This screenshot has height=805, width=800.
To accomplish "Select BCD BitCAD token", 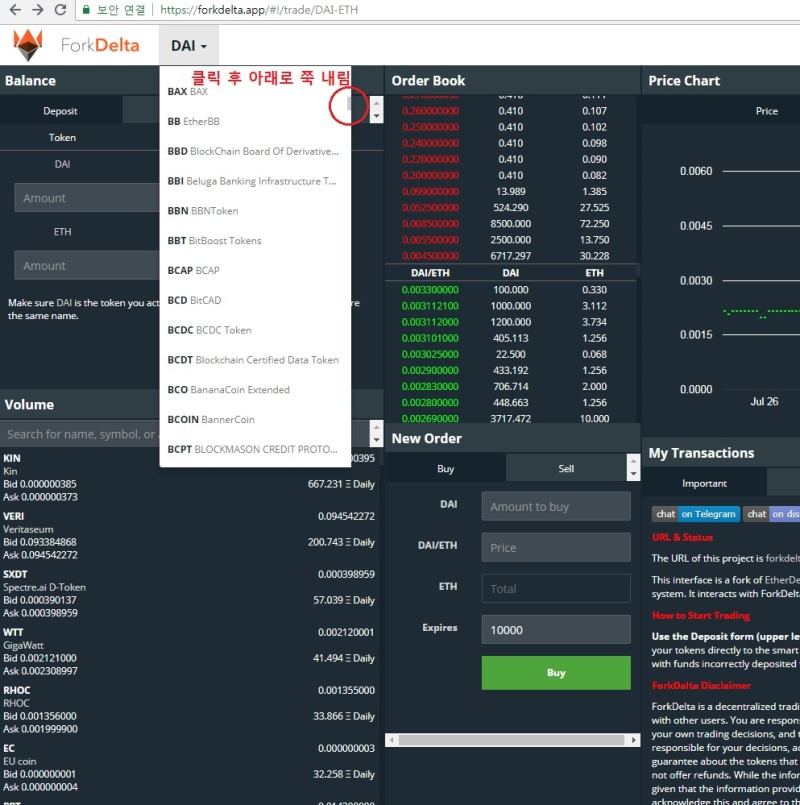I will (255, 300).
